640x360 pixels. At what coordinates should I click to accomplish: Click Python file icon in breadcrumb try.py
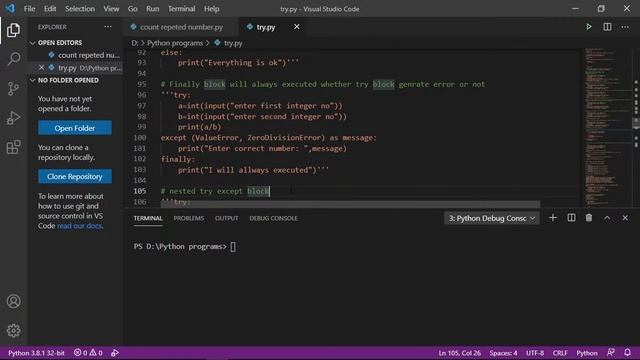coord(218,43)
